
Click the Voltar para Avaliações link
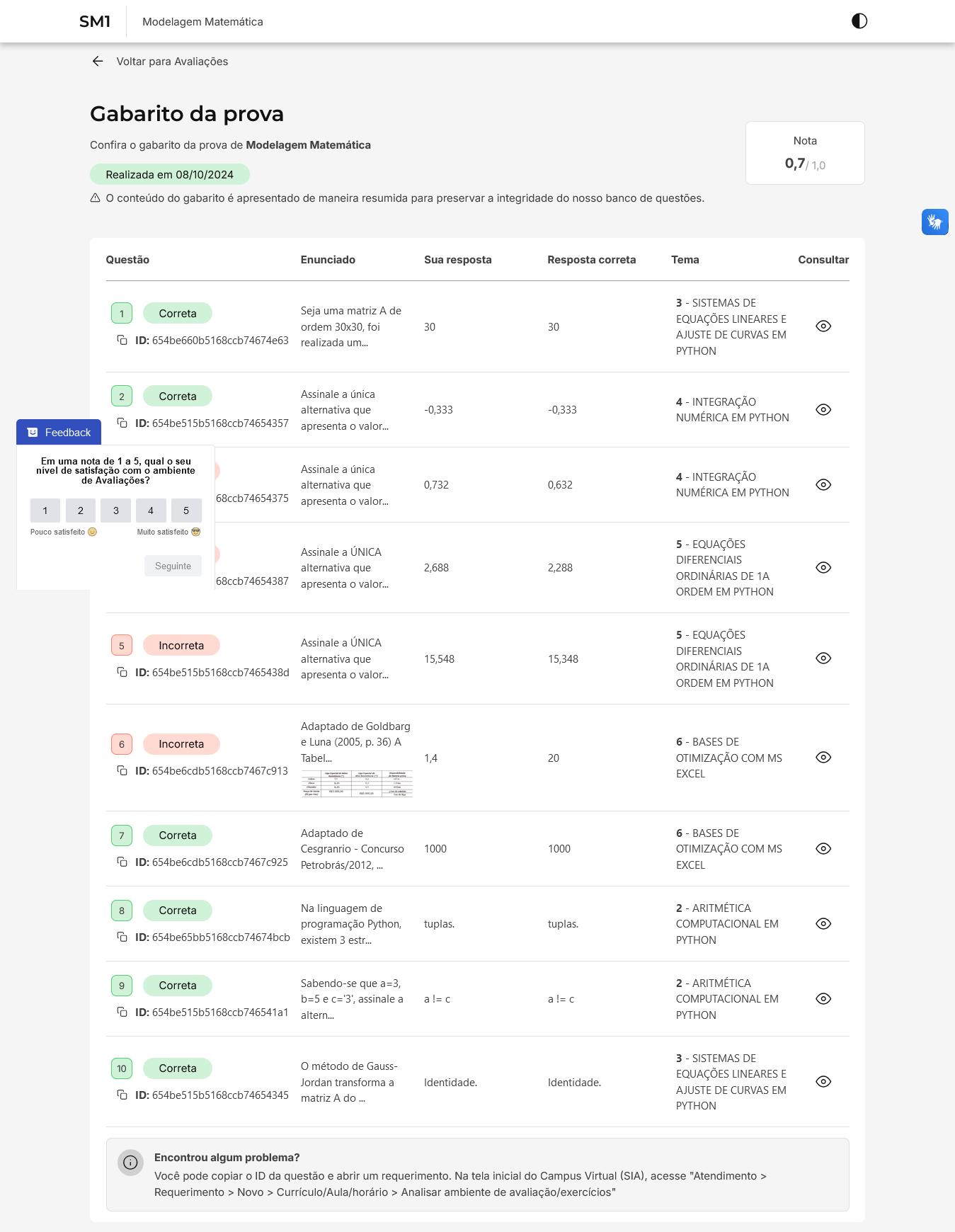coord(172,62)
